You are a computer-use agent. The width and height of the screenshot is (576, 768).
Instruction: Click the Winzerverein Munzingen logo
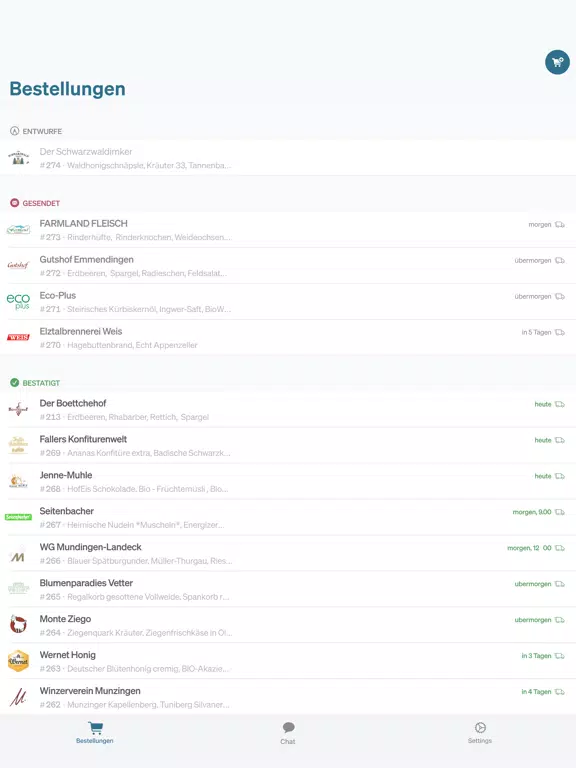18,697
